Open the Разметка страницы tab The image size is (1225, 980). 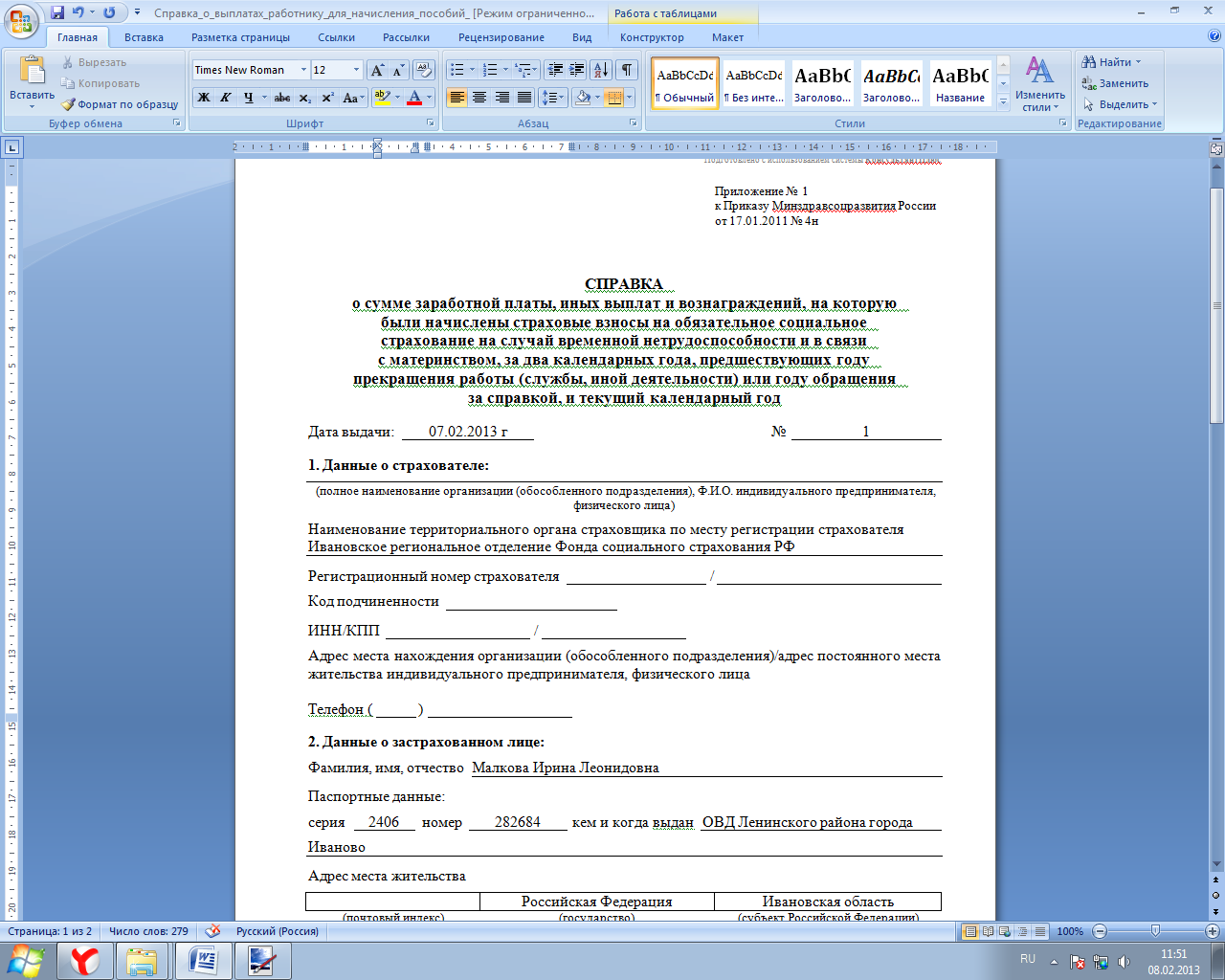pos(240,37)
